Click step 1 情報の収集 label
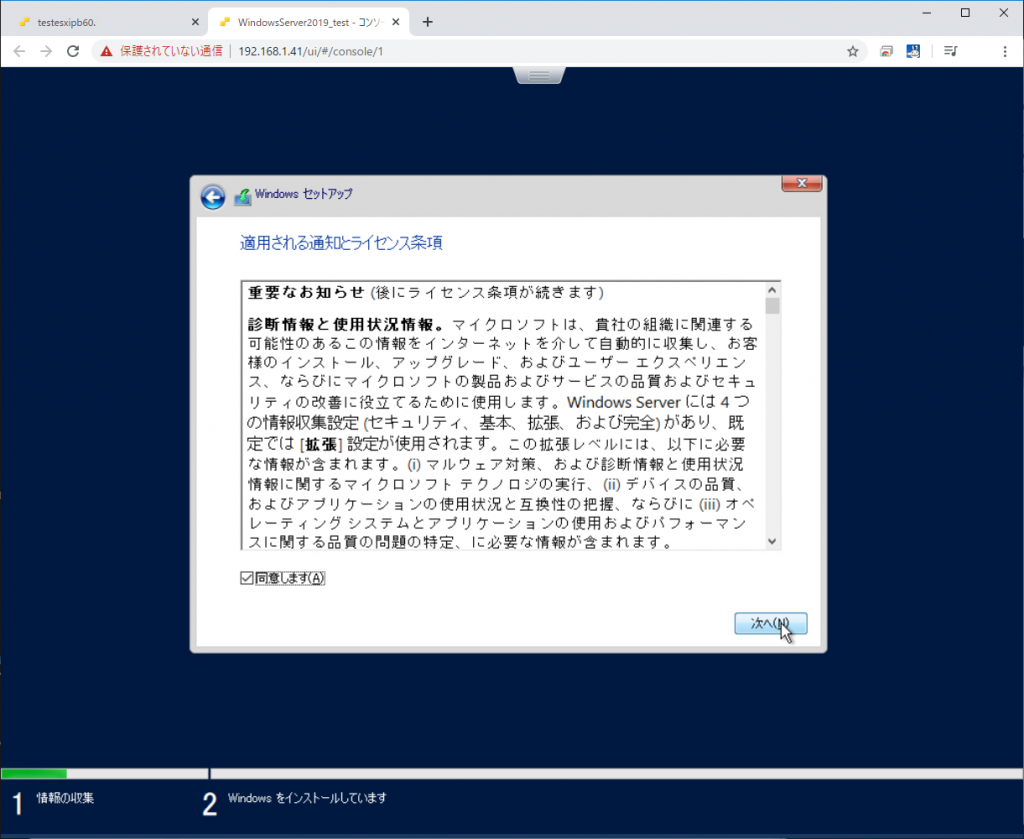The width and height of the screenshot is (1024, 839). (x=65, y=798)
